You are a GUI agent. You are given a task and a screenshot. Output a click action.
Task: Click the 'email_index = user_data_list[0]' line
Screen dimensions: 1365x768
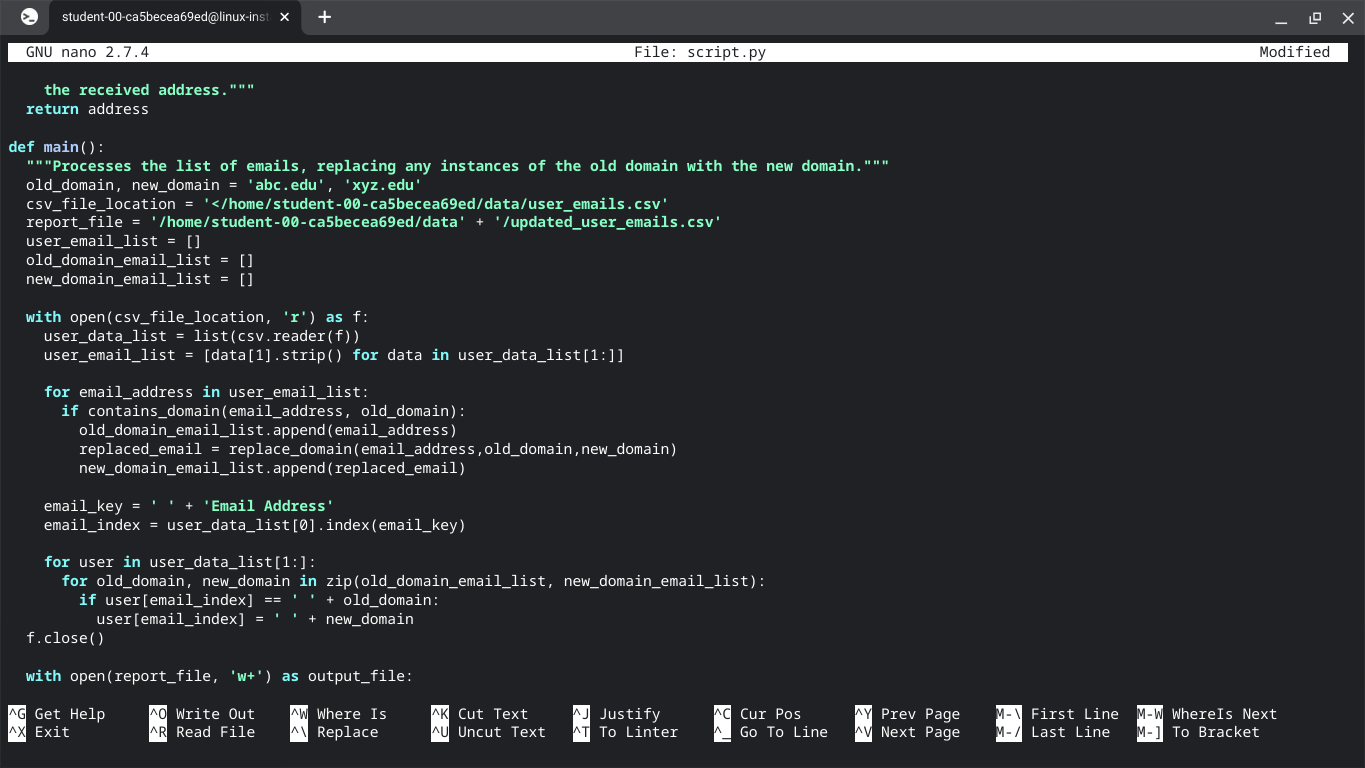(255, 525)
